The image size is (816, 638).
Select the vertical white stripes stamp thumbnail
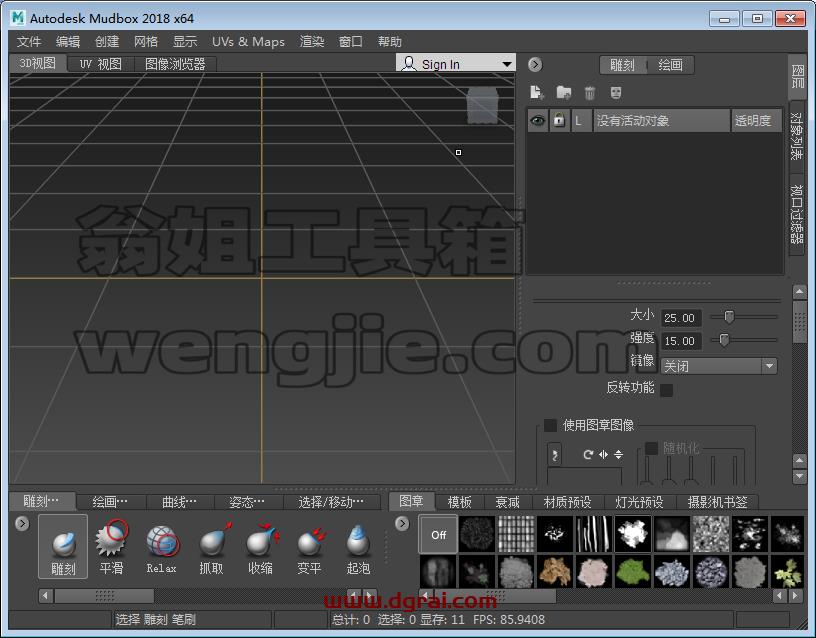tap(594, 534)
